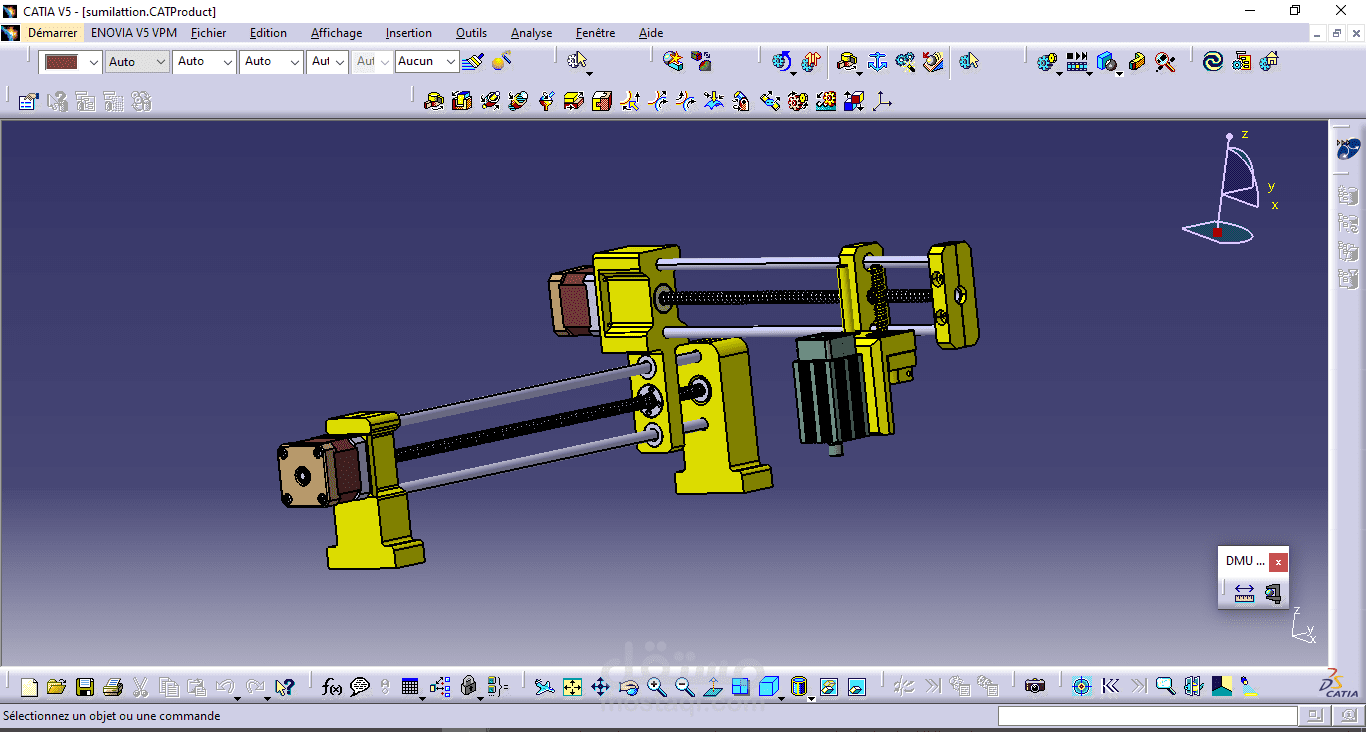Open the Fichier menu
This screenshot has height=732, width=1366.
pos(209,33)
